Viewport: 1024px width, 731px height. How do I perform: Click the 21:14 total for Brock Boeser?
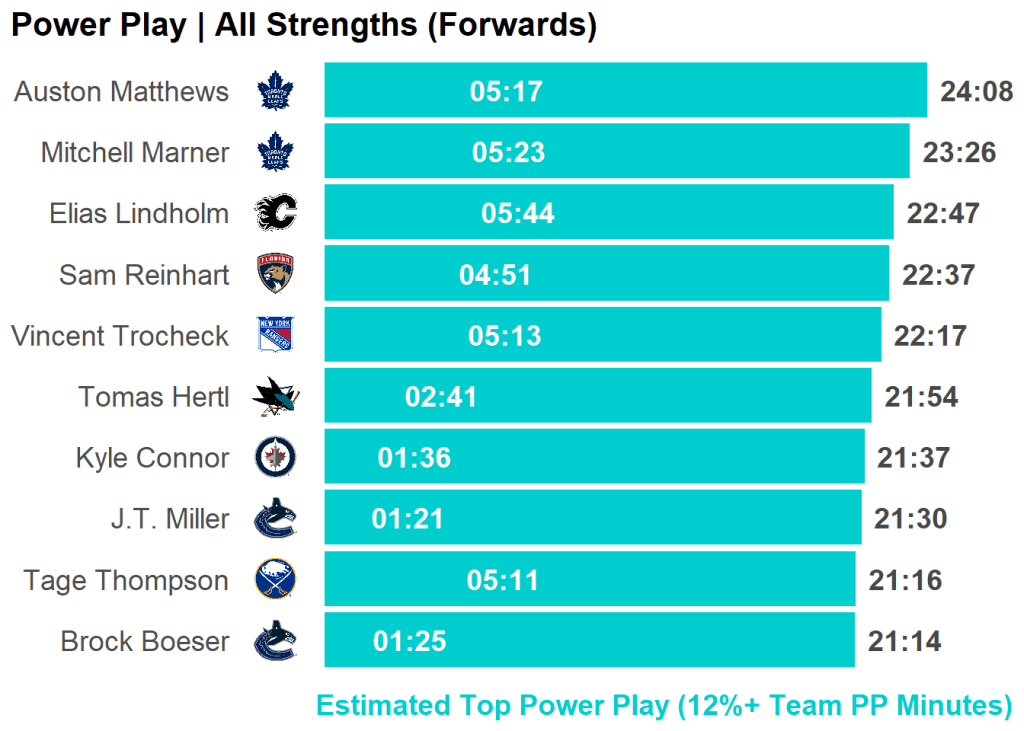905,641
